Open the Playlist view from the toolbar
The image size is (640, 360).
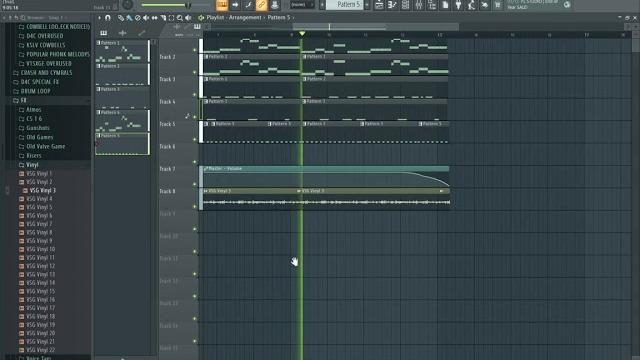click(x=379, y=5)
